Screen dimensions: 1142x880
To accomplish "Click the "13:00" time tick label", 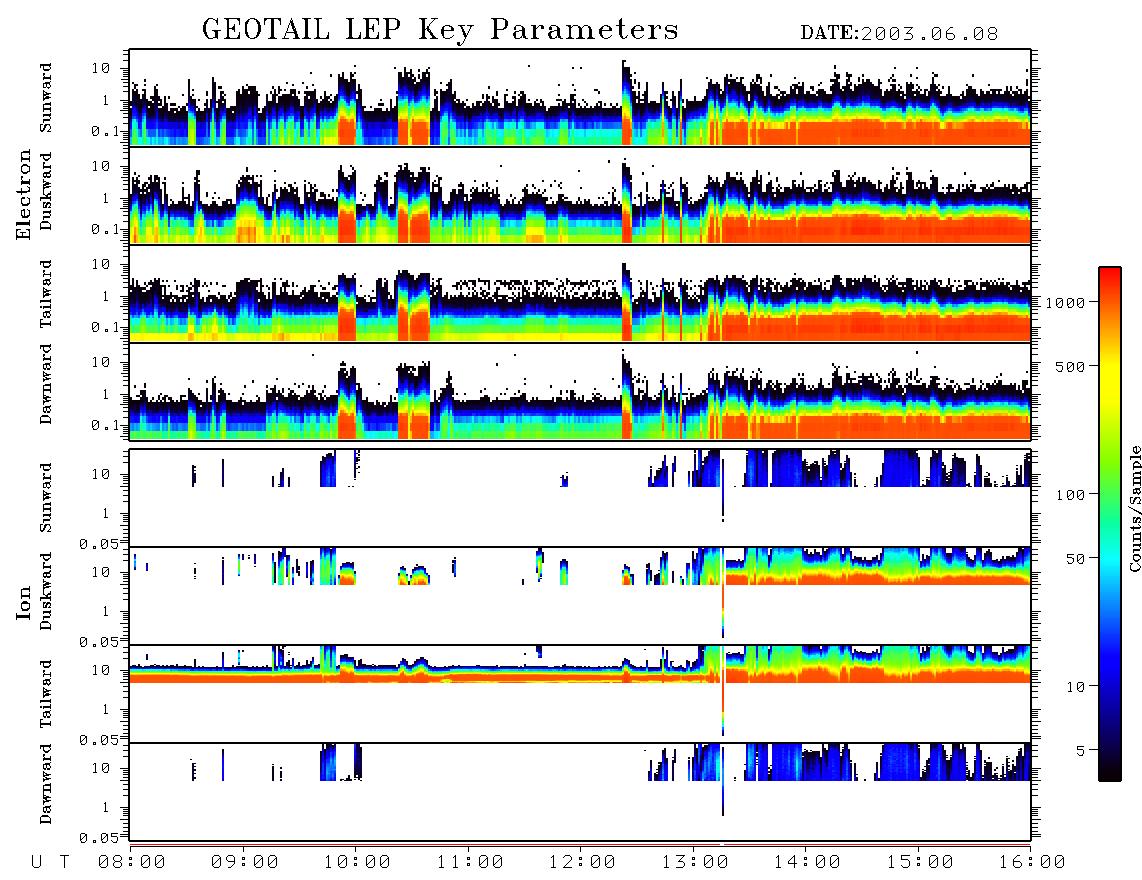I will [695, 863].
